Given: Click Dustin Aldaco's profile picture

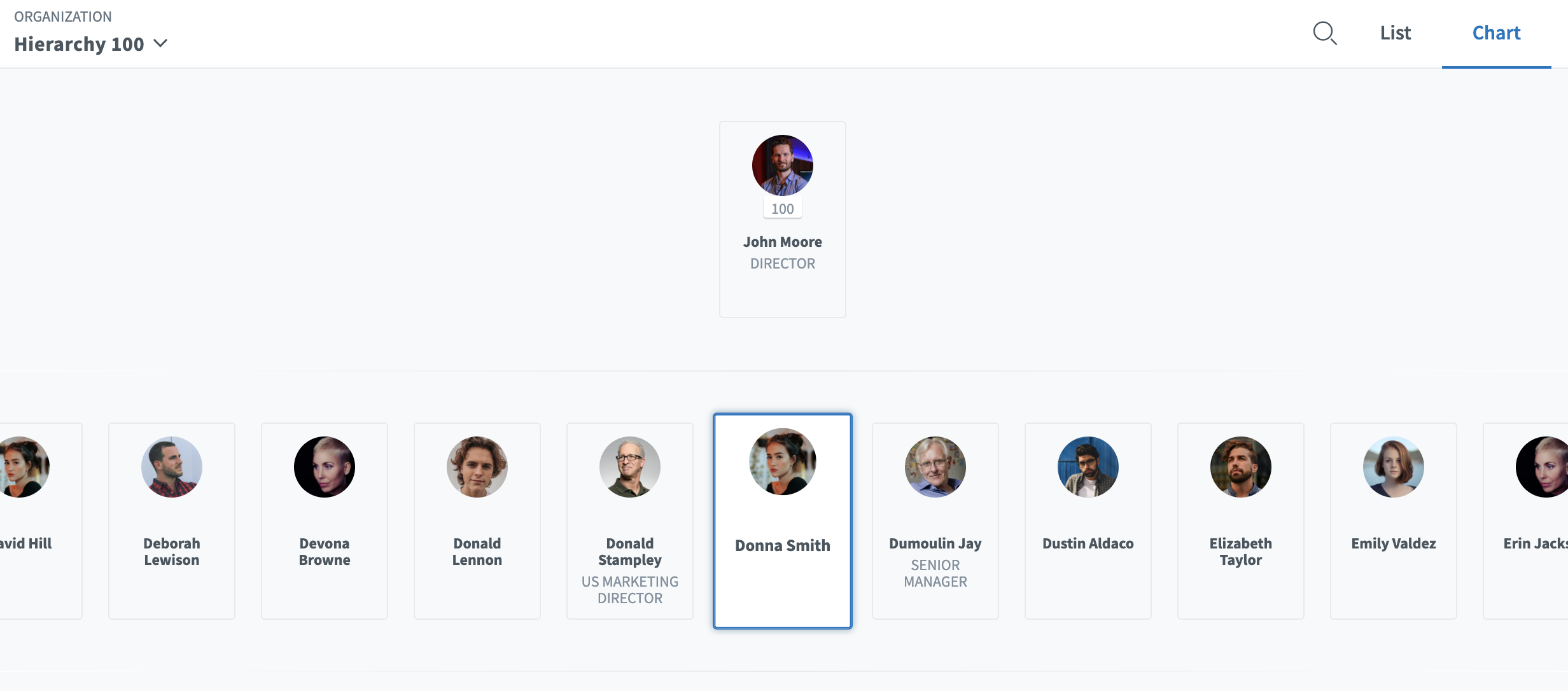Looking at the screenshot, I should point(1088,466).
